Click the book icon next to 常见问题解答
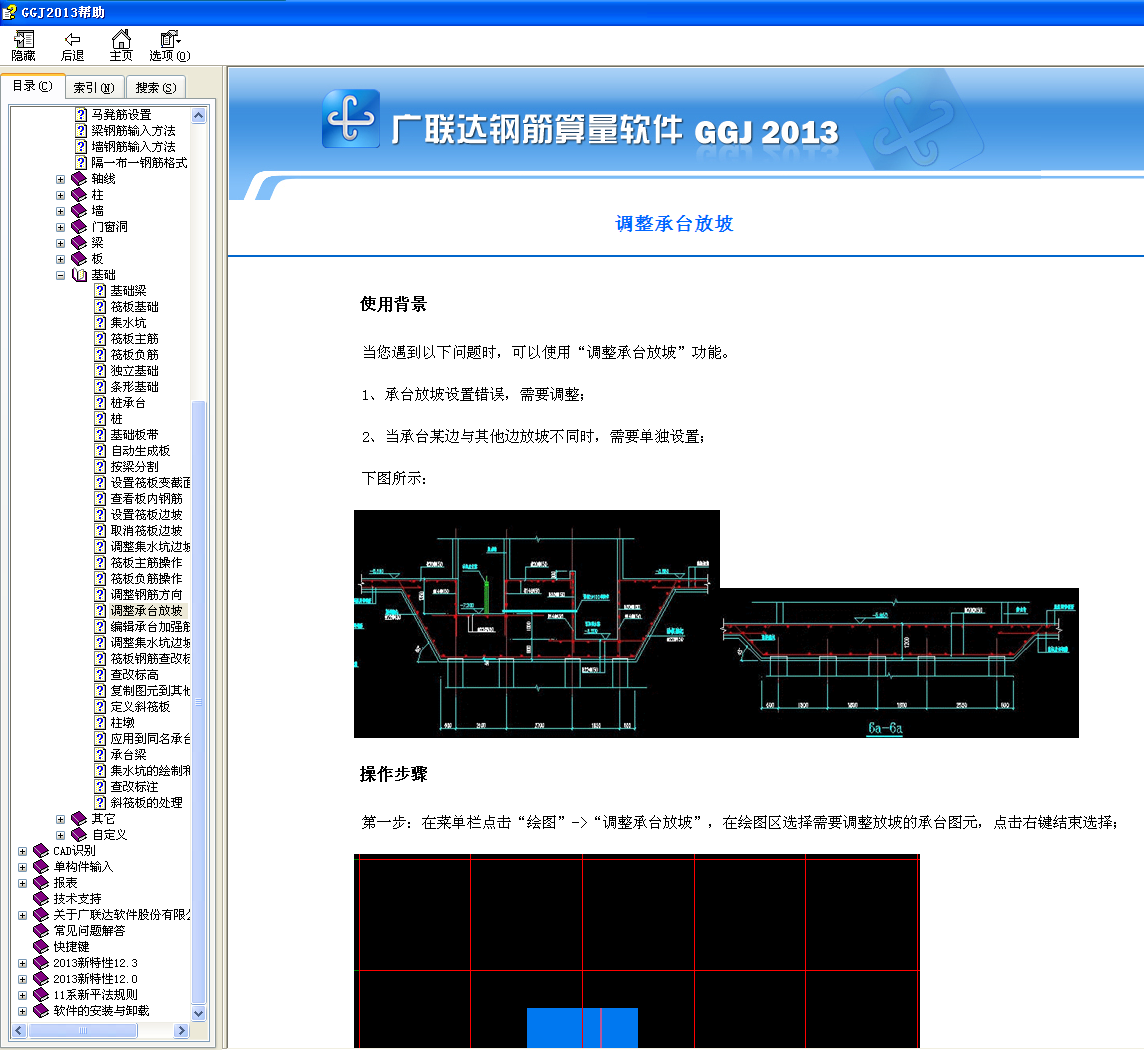1144x1050 pixels. (42, 931)
